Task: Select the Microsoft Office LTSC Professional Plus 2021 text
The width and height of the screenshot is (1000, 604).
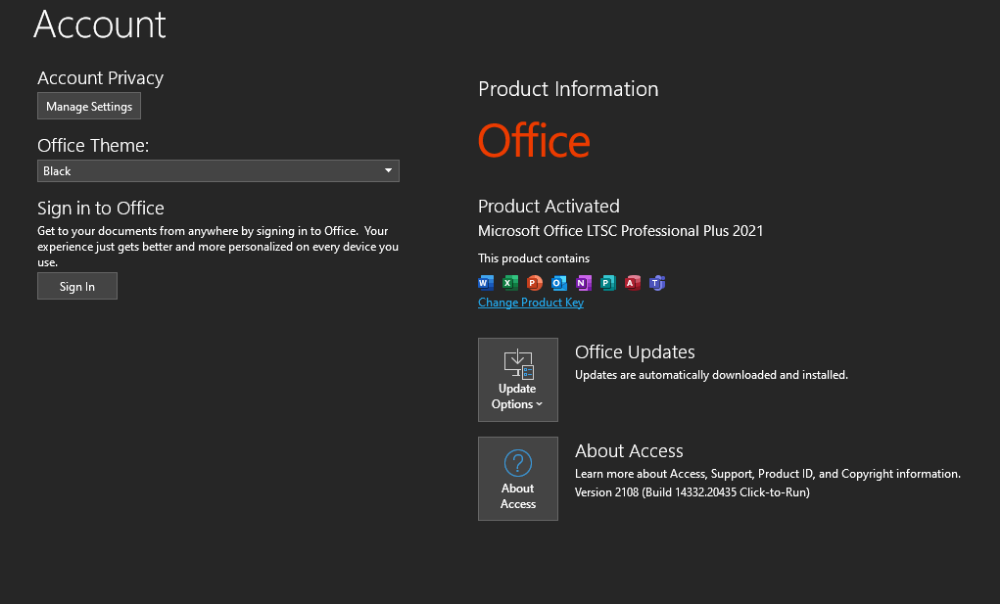Action: pyautogui.click(x=621, y=231)
